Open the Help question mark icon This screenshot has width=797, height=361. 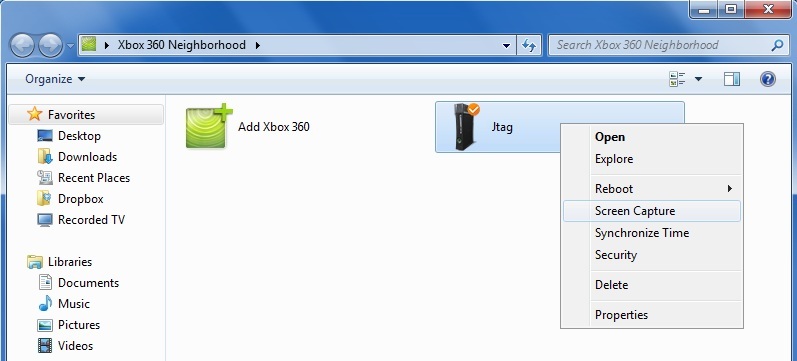point(768,79)
